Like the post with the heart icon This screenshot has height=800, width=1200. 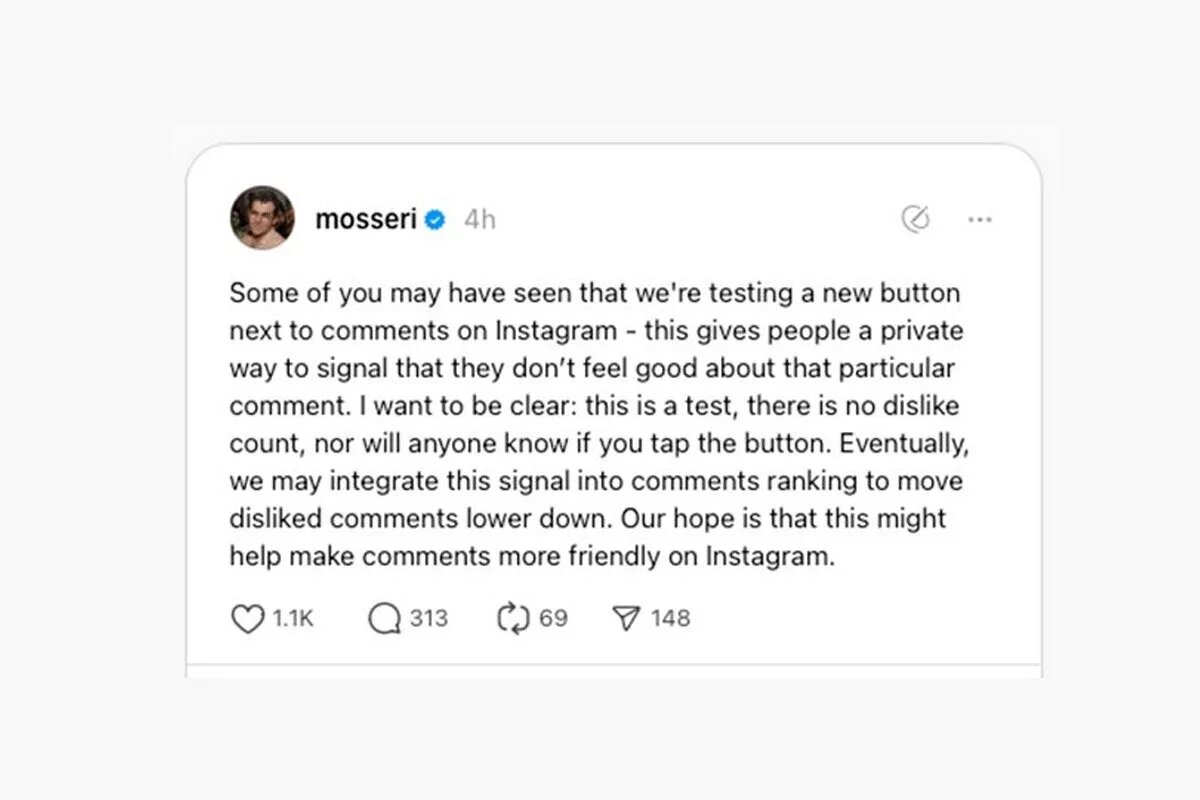247,620
